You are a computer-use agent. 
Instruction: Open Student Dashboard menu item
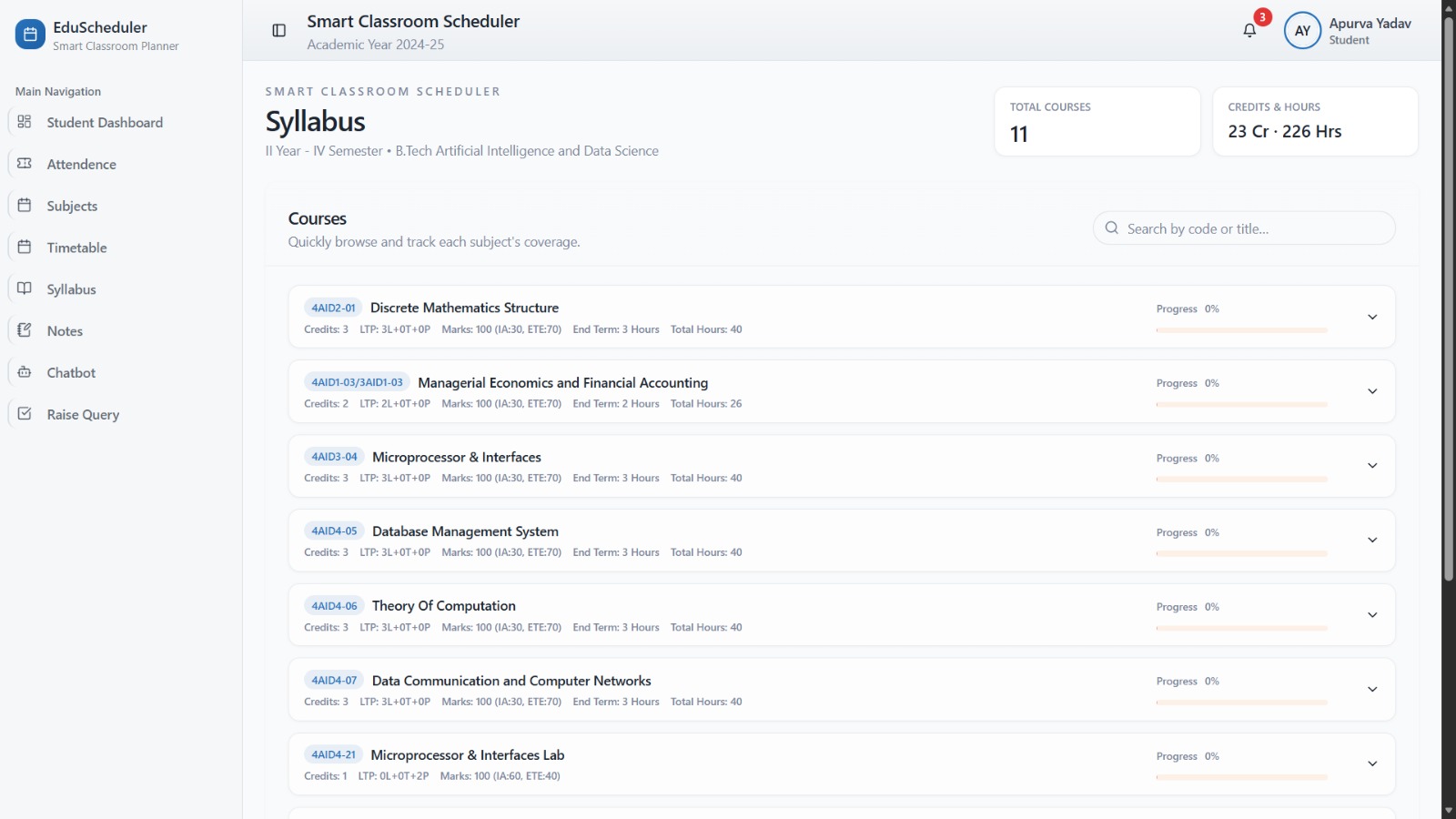click(121, 122)
